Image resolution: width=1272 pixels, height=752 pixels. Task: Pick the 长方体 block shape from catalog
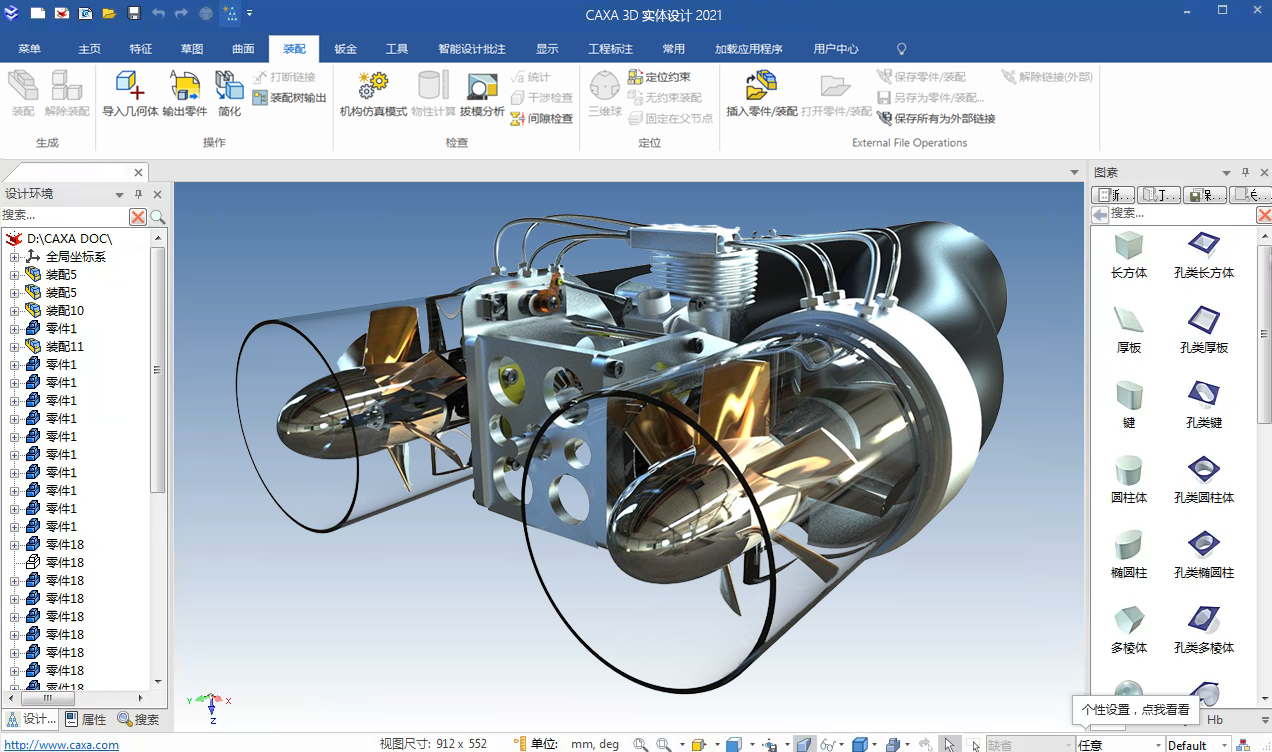(x=1129, y=254)
